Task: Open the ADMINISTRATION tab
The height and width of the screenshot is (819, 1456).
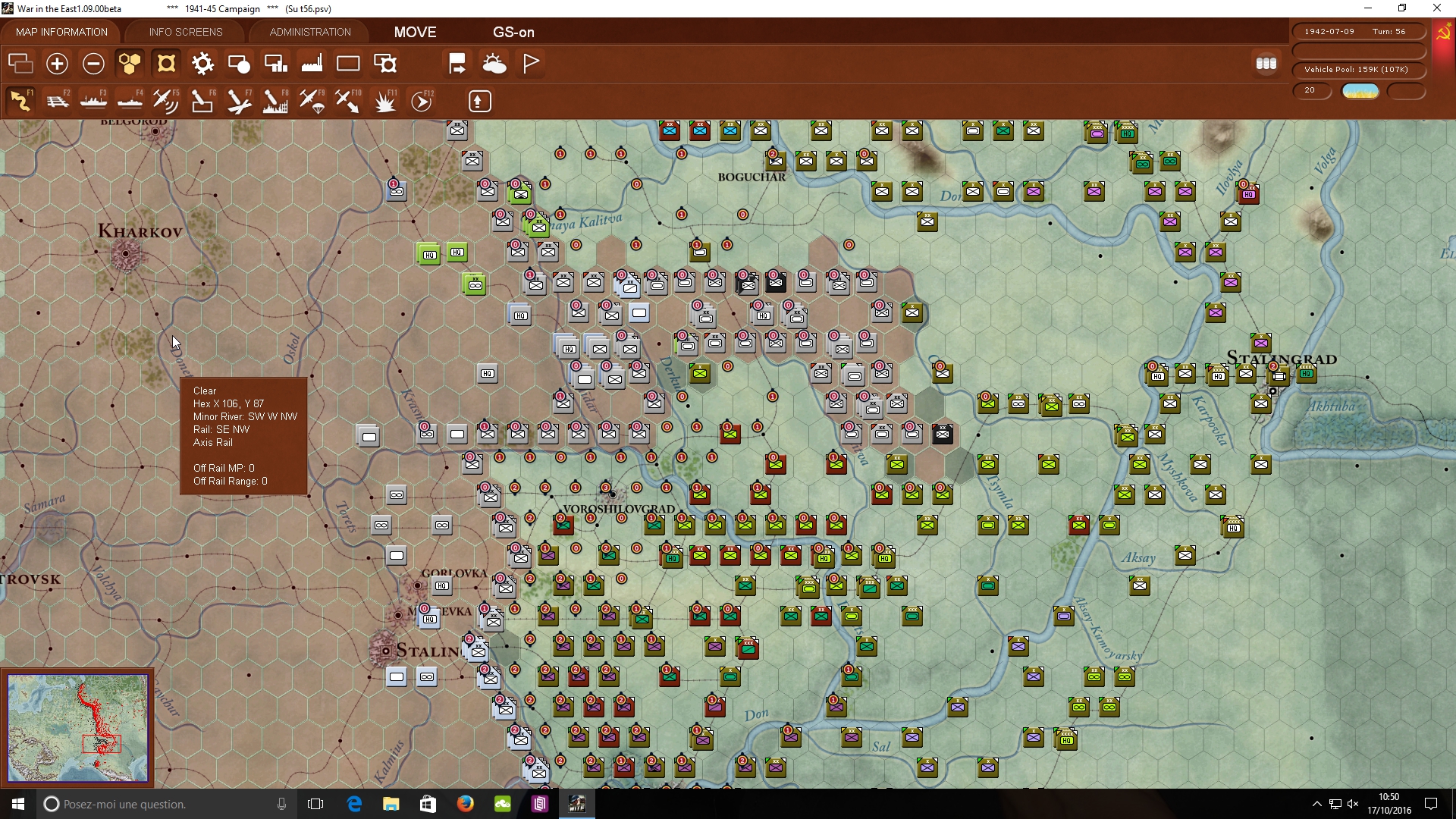Action: point(310,32)
